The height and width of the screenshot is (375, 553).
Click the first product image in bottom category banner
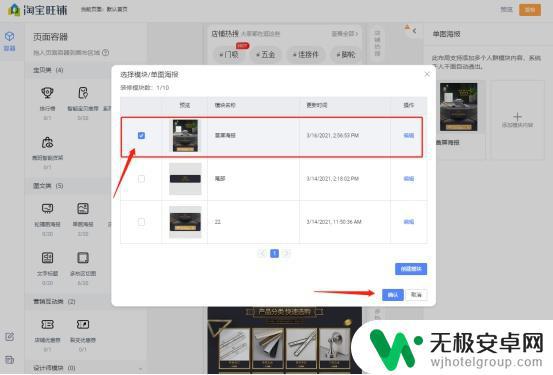[x=235, y=348]
